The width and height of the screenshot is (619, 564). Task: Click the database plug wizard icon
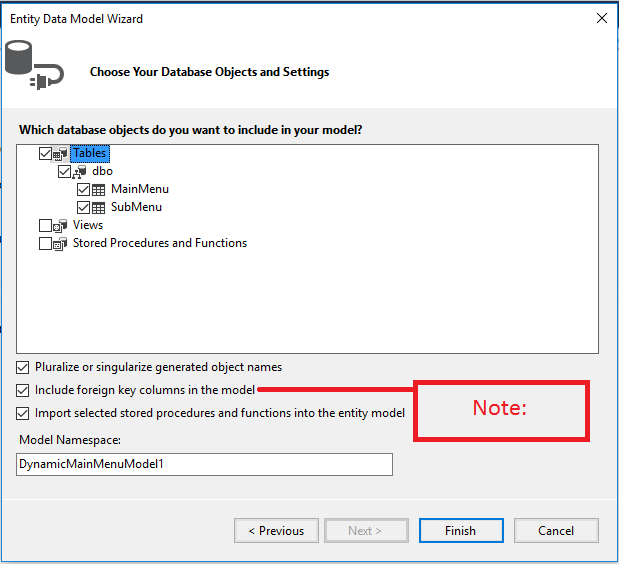tap(33, 66)
